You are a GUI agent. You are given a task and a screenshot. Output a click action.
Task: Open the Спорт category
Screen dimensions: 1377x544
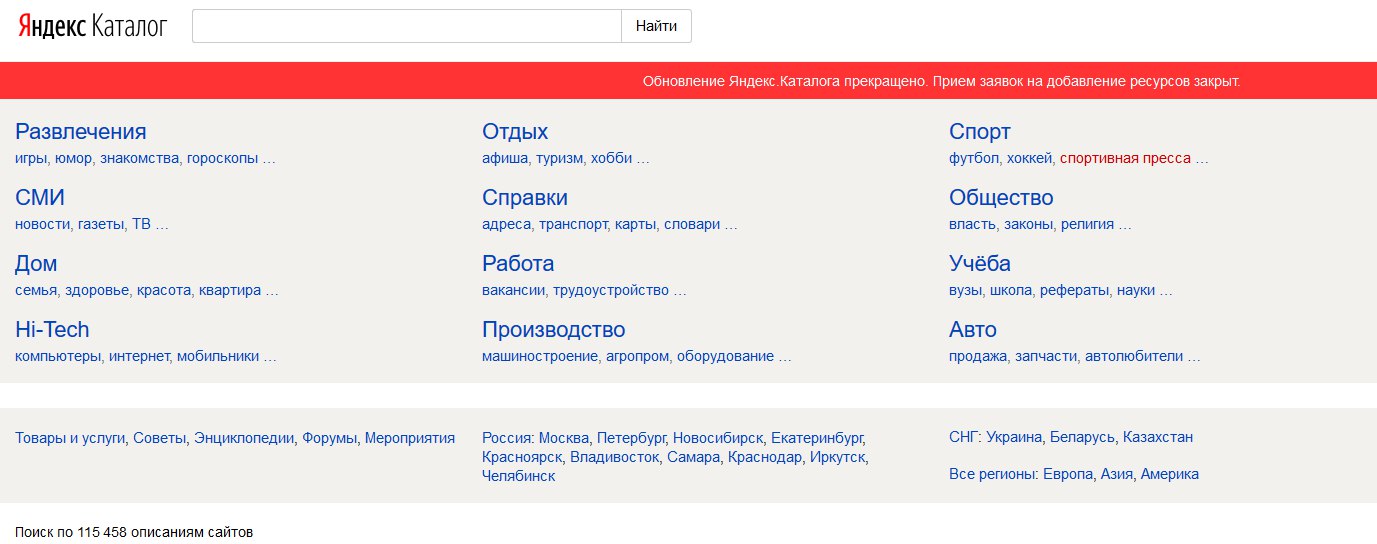(x=980, y=132)
